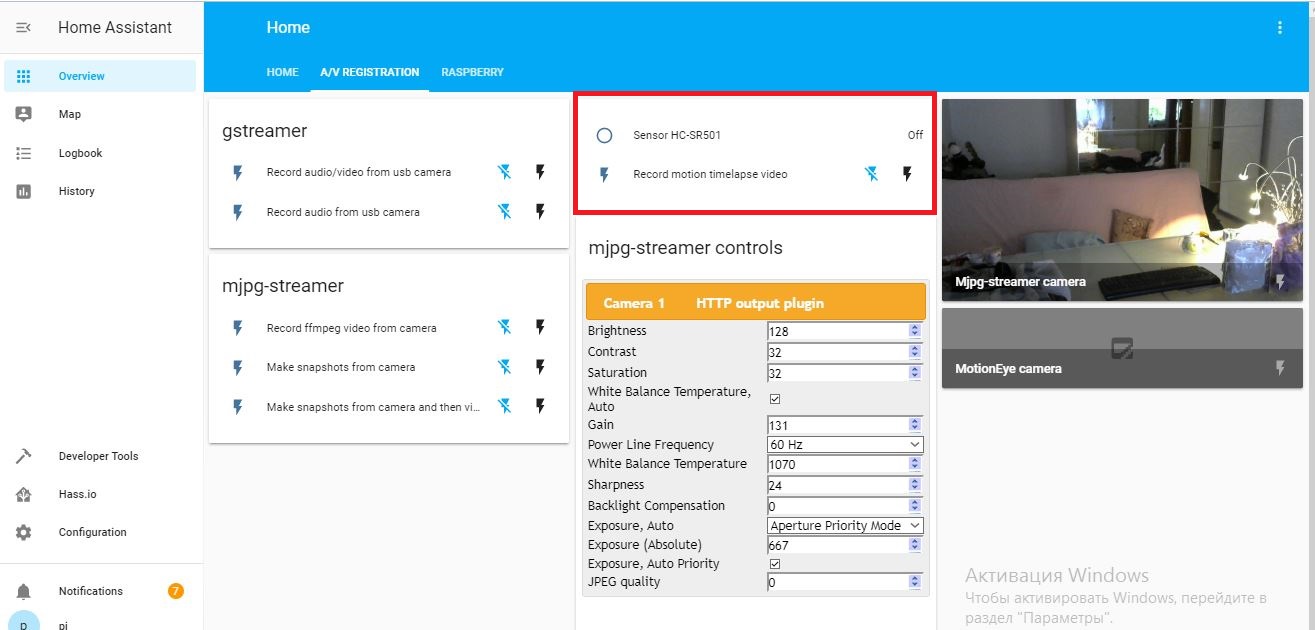The height and width of the screenshot is (630, 1315).
Task: Open the Configuration page
Action: [100, 532]
